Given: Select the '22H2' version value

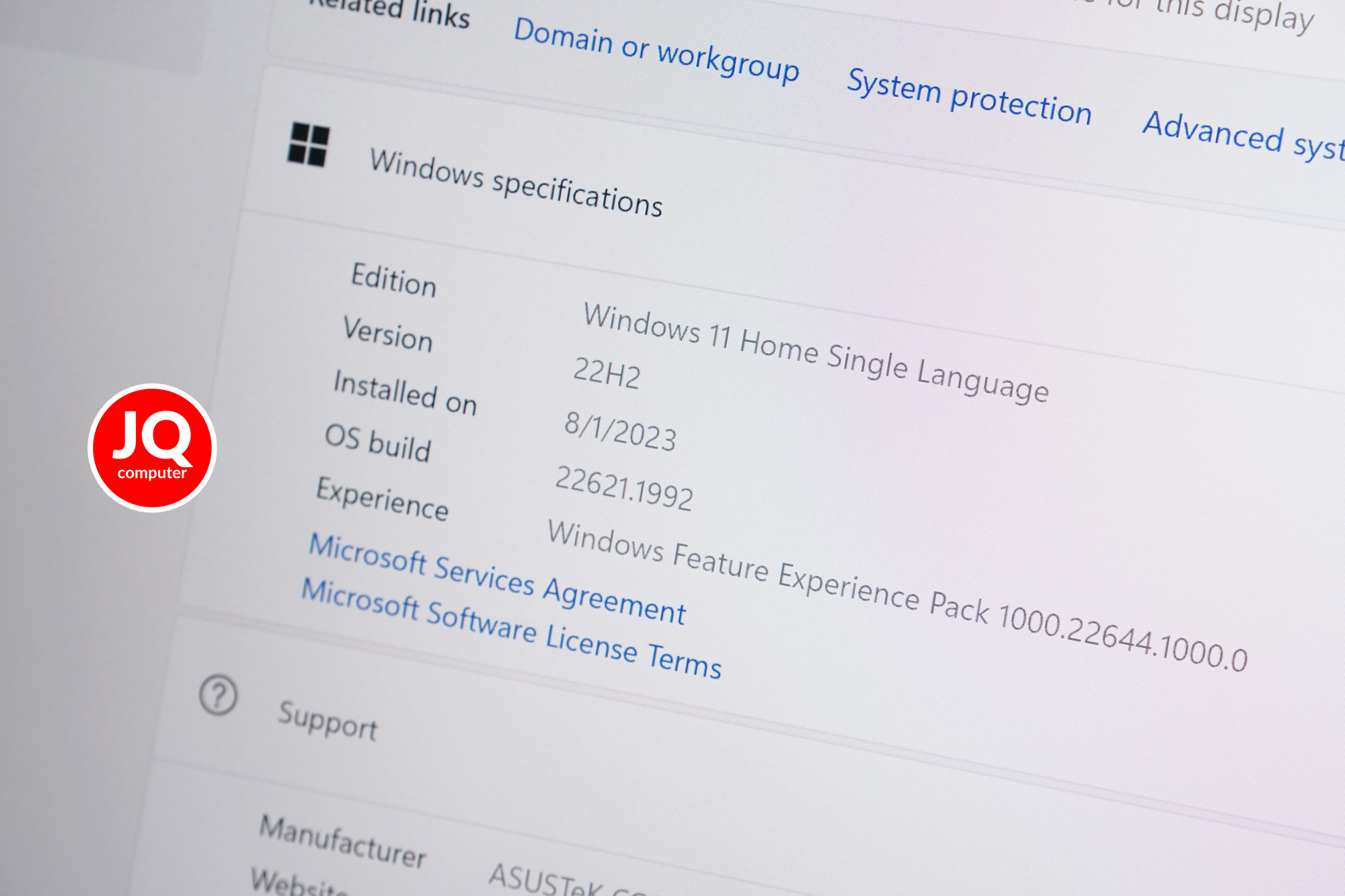Looking at the screenshot, I should point(607,373).
